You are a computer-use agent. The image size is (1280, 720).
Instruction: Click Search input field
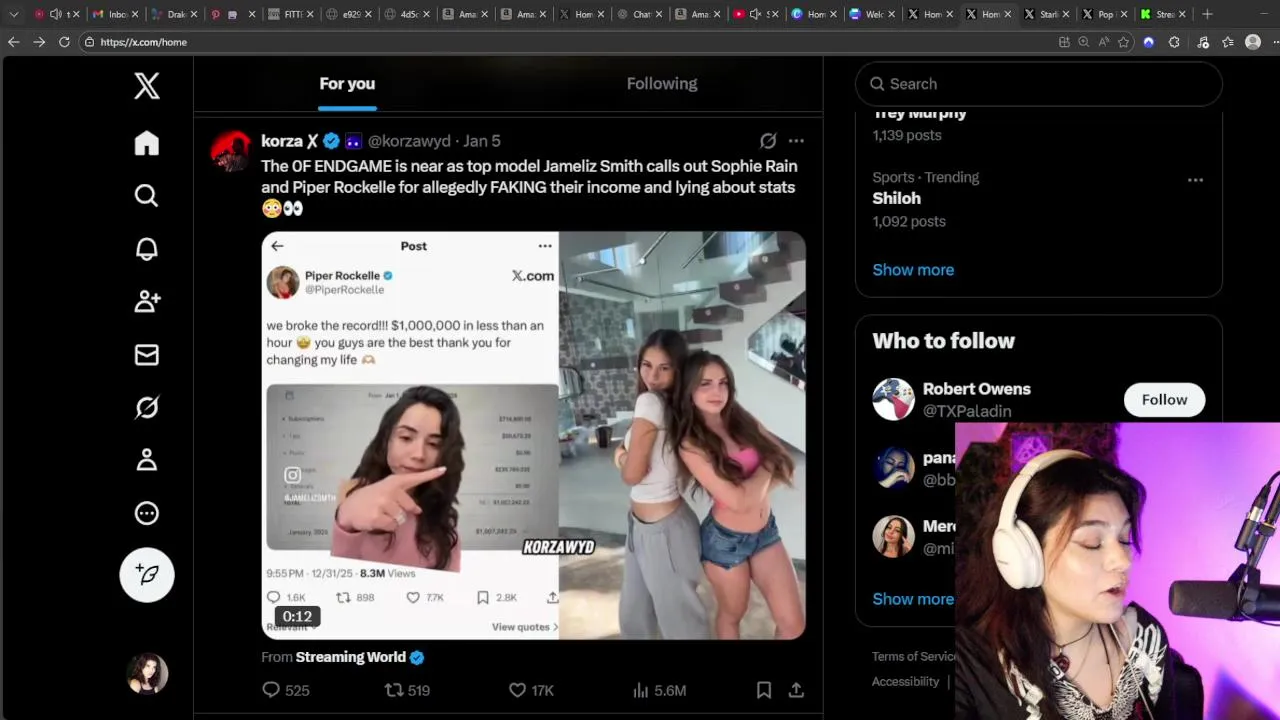1038,84
